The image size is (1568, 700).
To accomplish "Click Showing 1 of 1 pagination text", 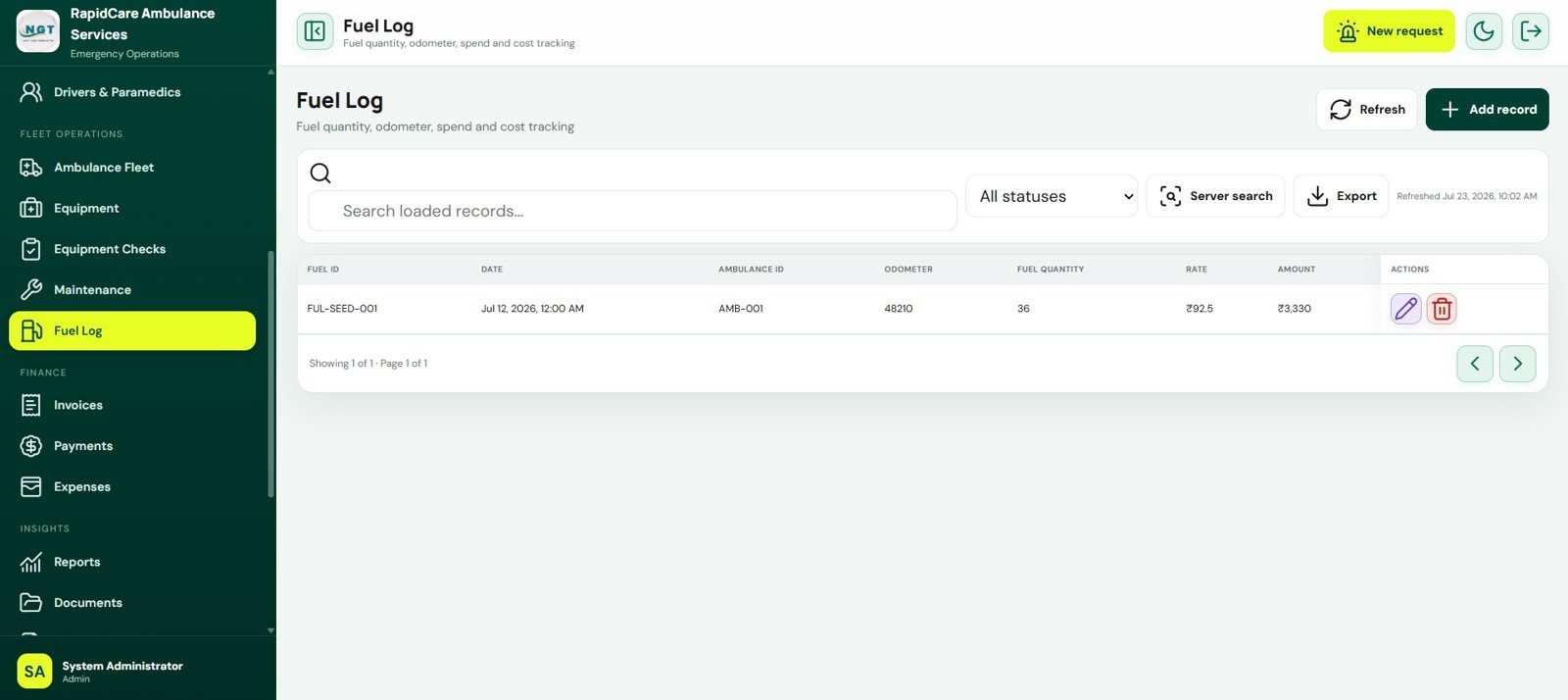I will (368, 364).
